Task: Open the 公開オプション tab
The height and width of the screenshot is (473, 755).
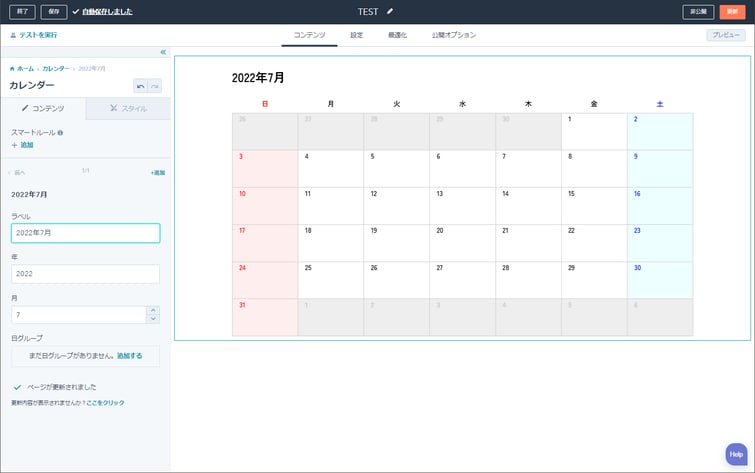Action: 454,35
